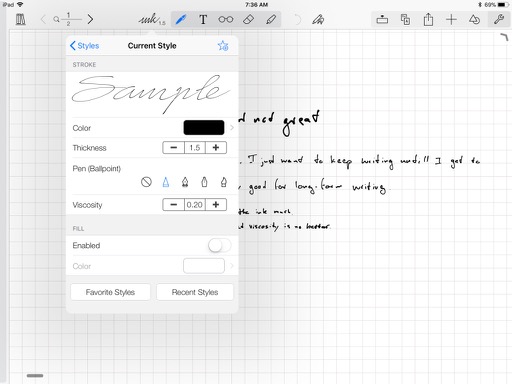Increase Thickness with plus button
Image resolution: width=512 pixels, height=384 pixels.
(216, 148)
